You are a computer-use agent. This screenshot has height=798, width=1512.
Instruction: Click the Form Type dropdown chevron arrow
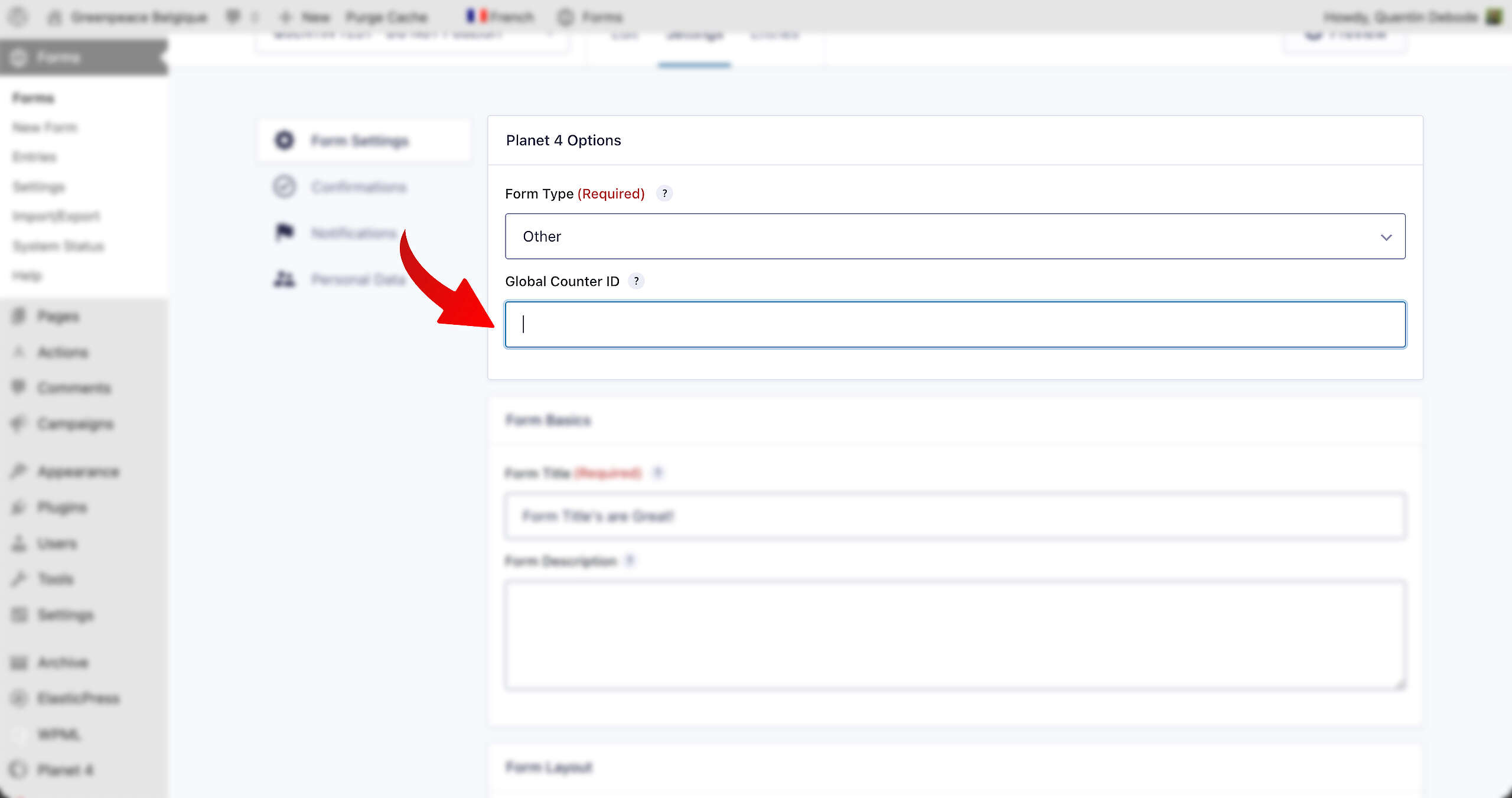[1386, 237]
